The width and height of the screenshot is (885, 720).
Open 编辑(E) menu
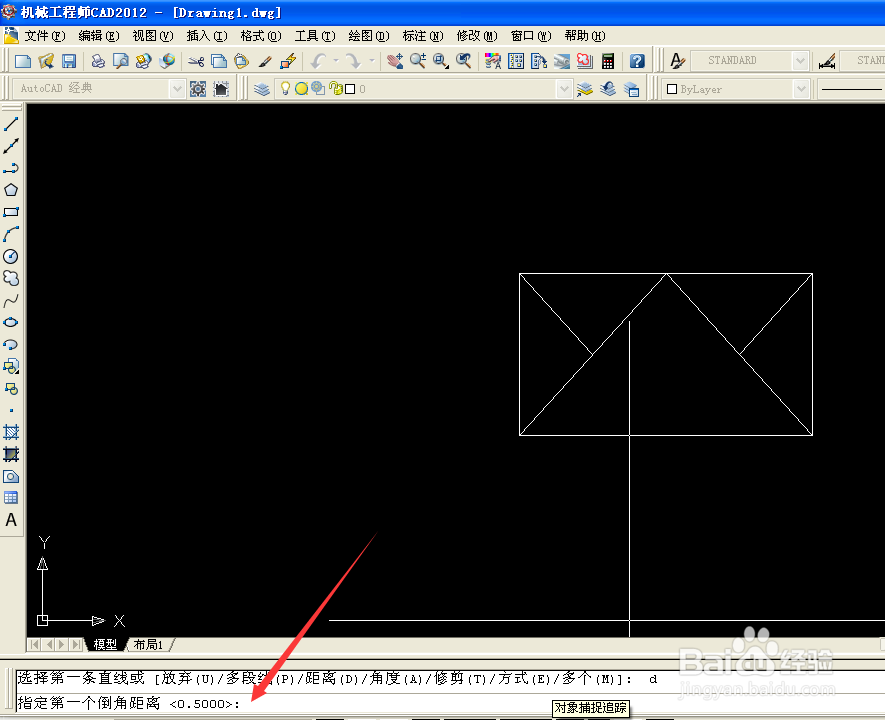pyautogui.click(x=99, y=36)
